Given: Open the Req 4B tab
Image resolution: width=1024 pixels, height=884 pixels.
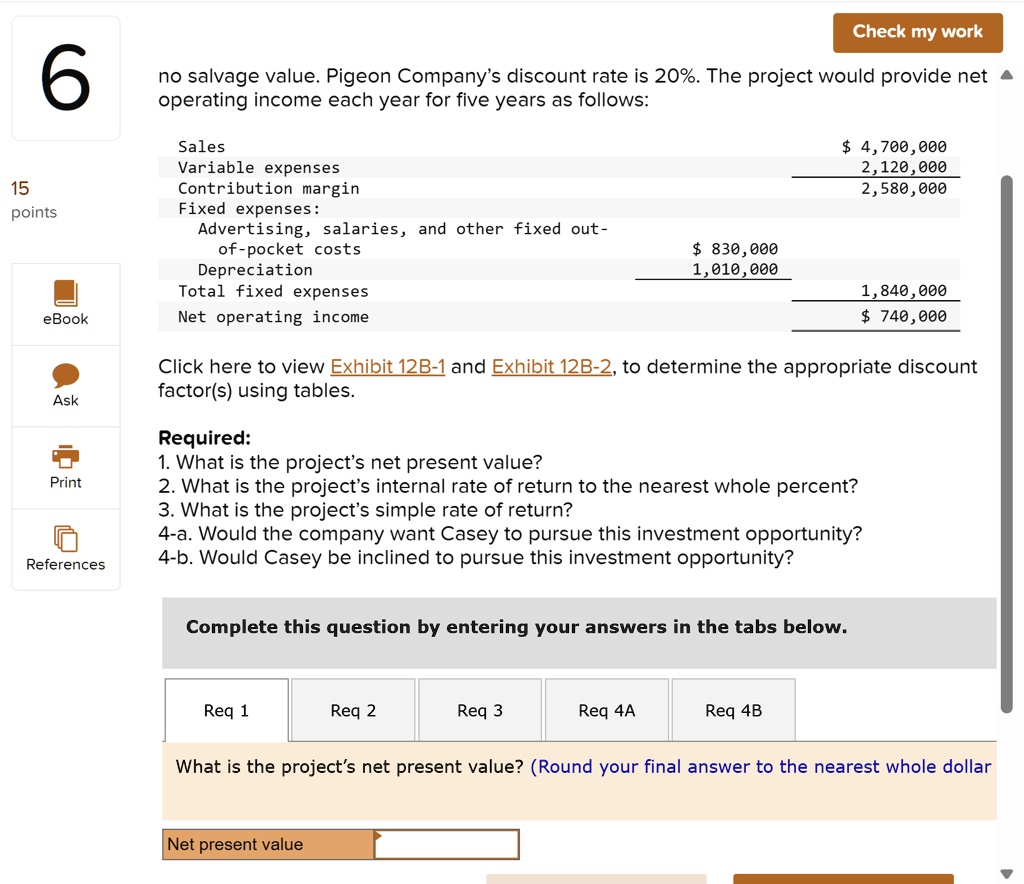Looking at the screenshot, I should (733, 710).
